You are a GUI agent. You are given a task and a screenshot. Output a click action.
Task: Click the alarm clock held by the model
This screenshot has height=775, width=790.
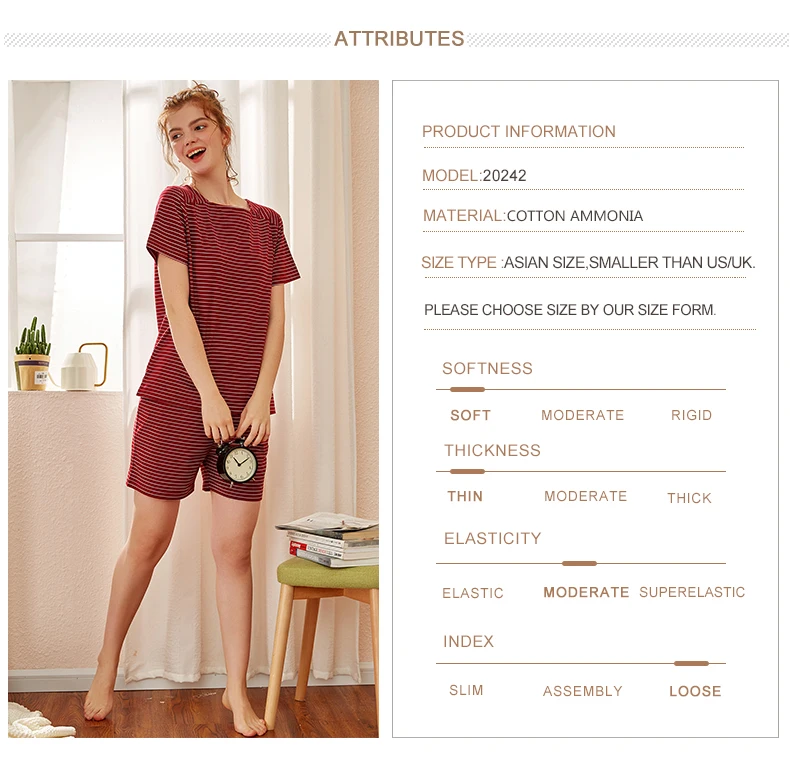click(x=236, y=462)
